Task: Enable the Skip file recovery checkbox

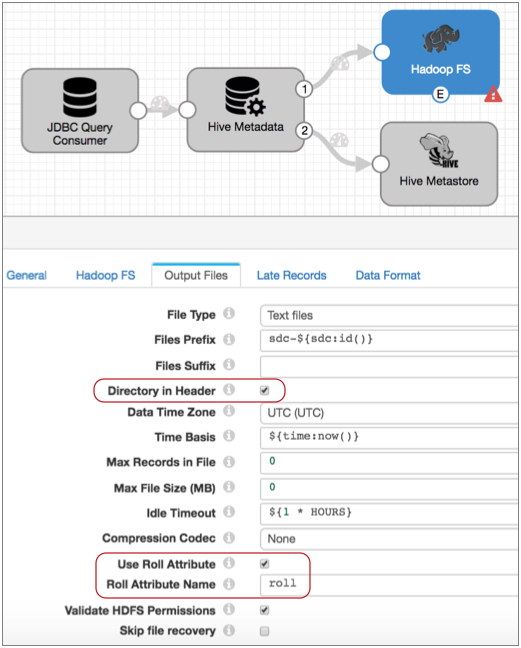Action: click(x=264, y=631)
